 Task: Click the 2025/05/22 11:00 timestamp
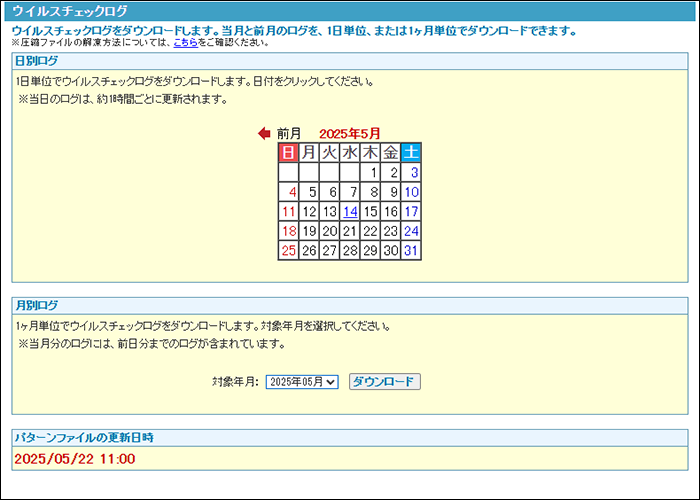coord(75,459)
